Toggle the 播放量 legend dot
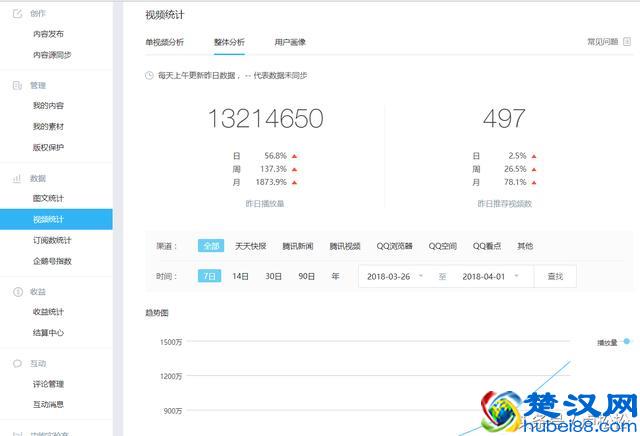This screenshot has width=640, height=436. [627, 341]
